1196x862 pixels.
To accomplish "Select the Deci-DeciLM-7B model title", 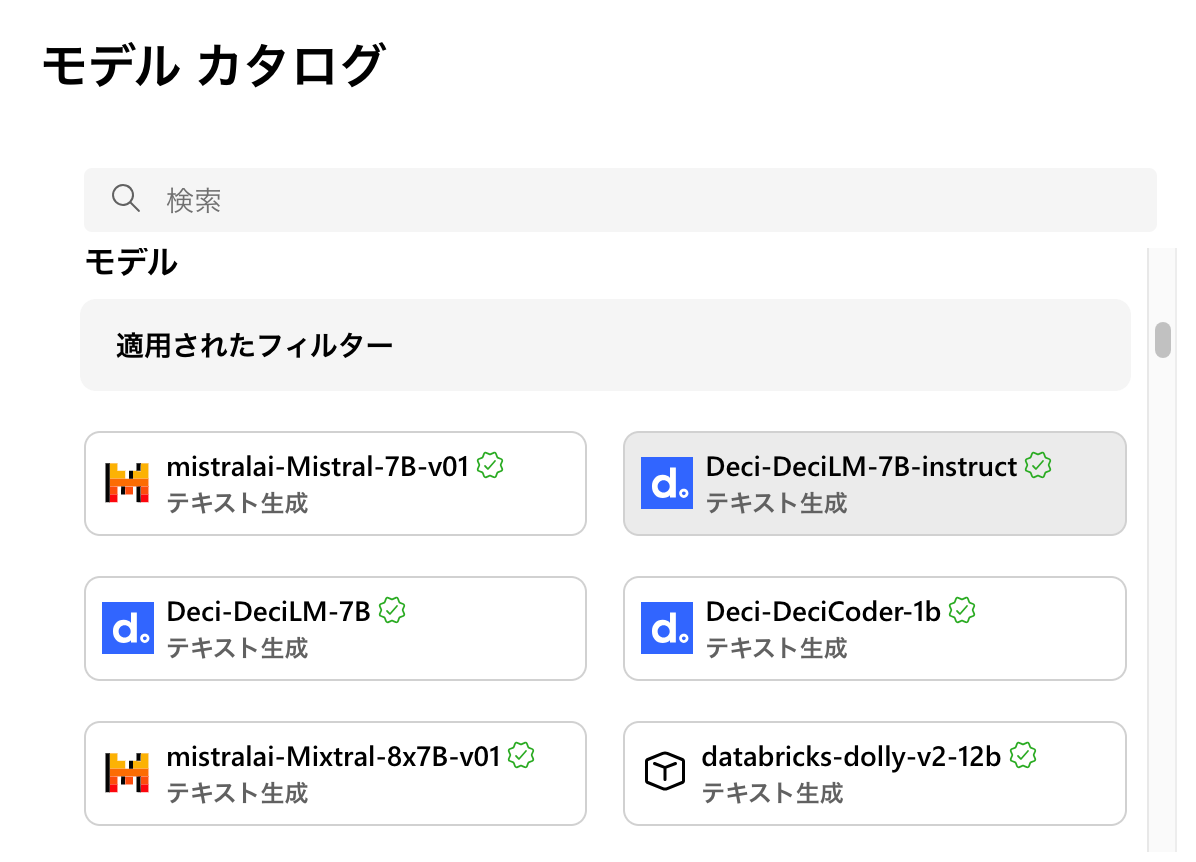I will coord(268,611).
